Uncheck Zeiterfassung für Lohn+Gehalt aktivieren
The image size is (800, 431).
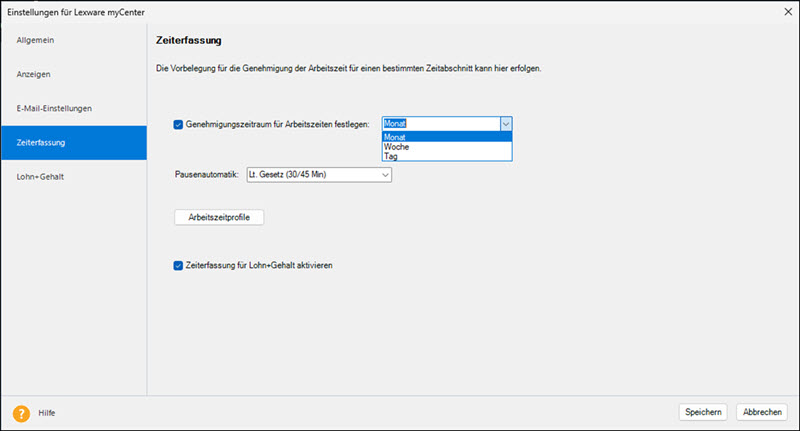[x=178, y=266]
